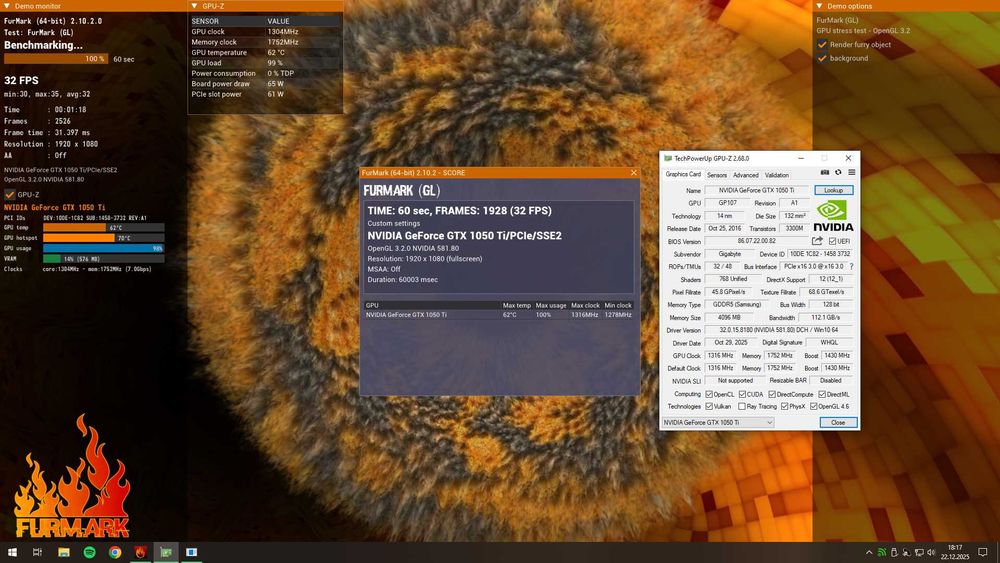Viewport: 1000px width, 563px height.
Task: Click the Bus Interface question mark icon
Action: [851, 267]
